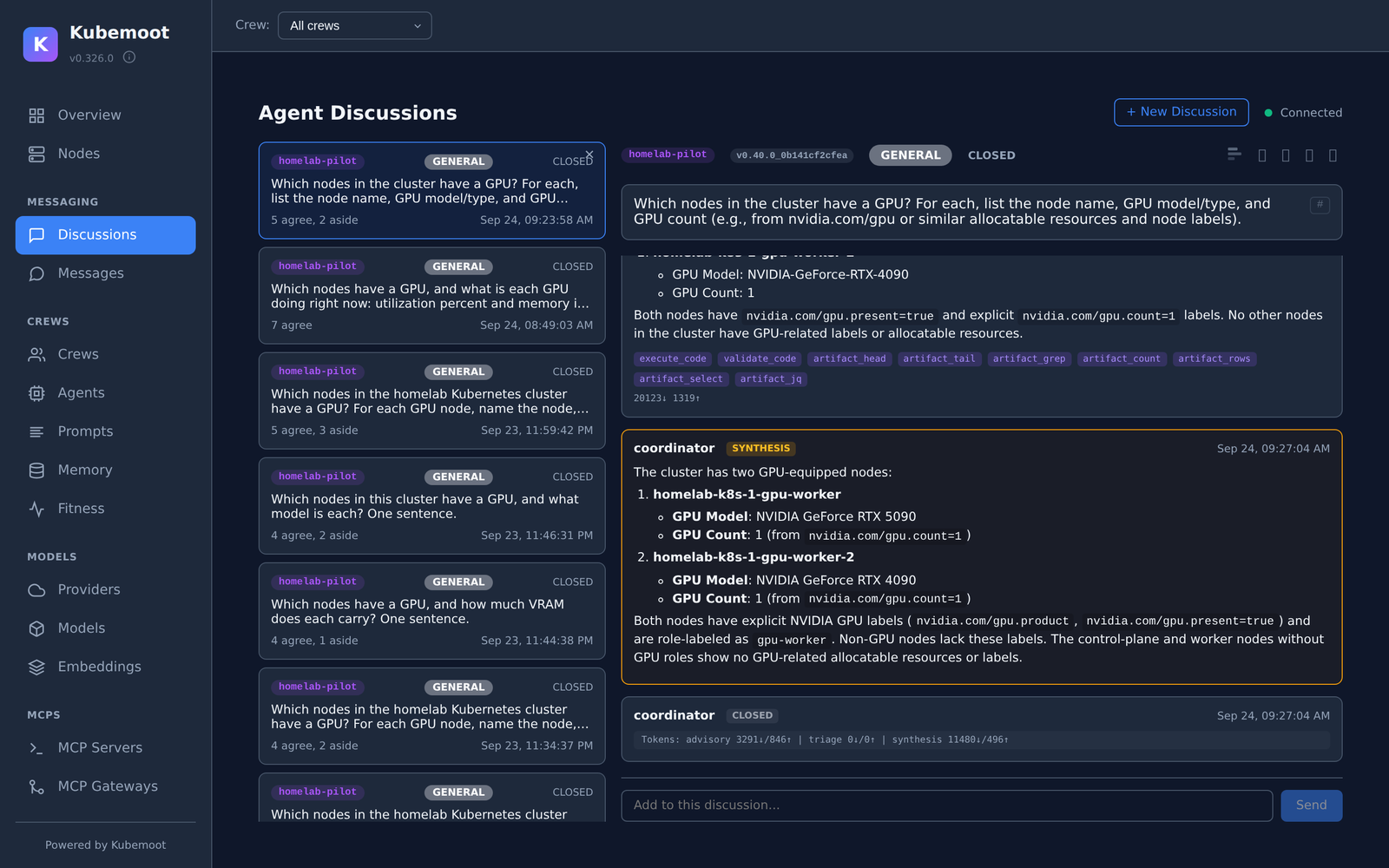The width and height of the screenshot is (1389, 868).
Task: Click the Powered by Kubemoot footer text
Action: [105, 845]
